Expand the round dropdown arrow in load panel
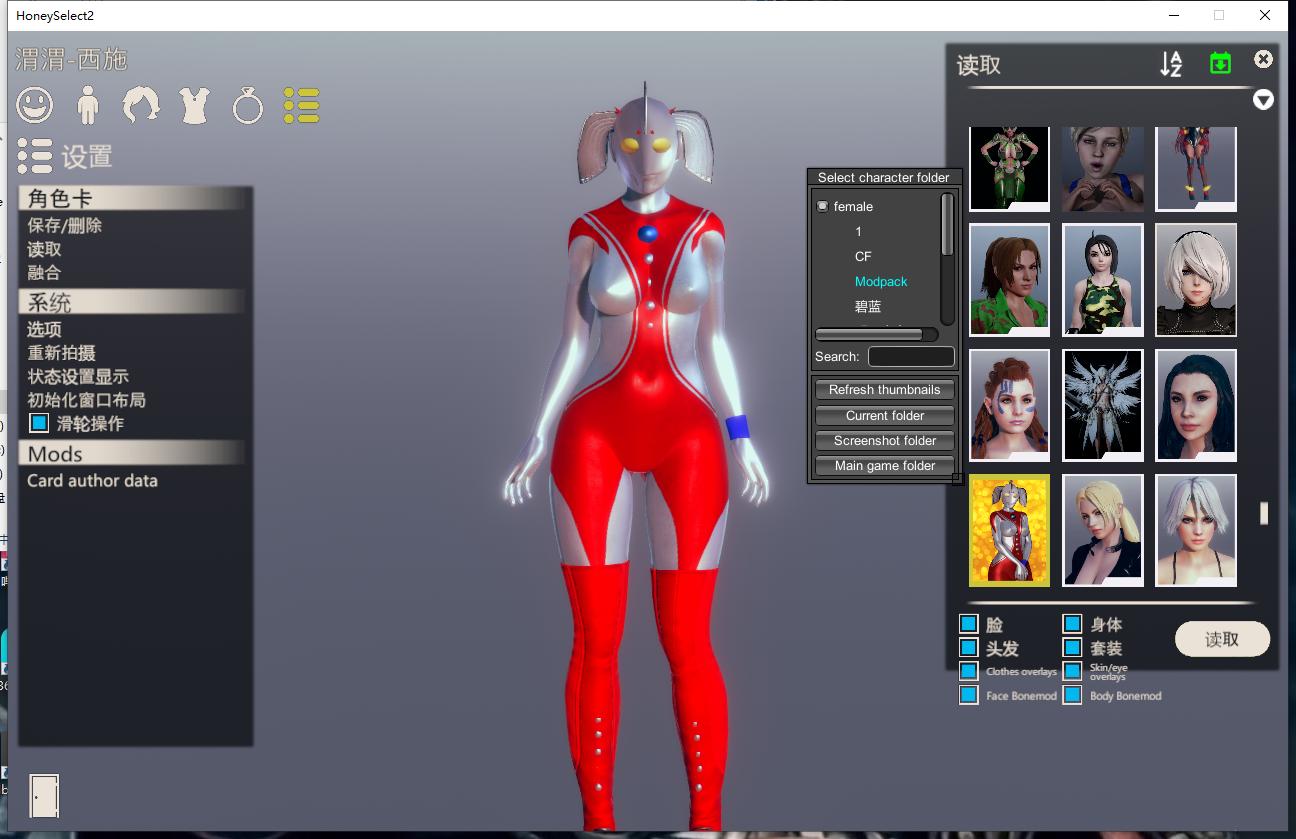Screen dimensions: 1296x839 pyautogui.click(x=1264, y=99)
